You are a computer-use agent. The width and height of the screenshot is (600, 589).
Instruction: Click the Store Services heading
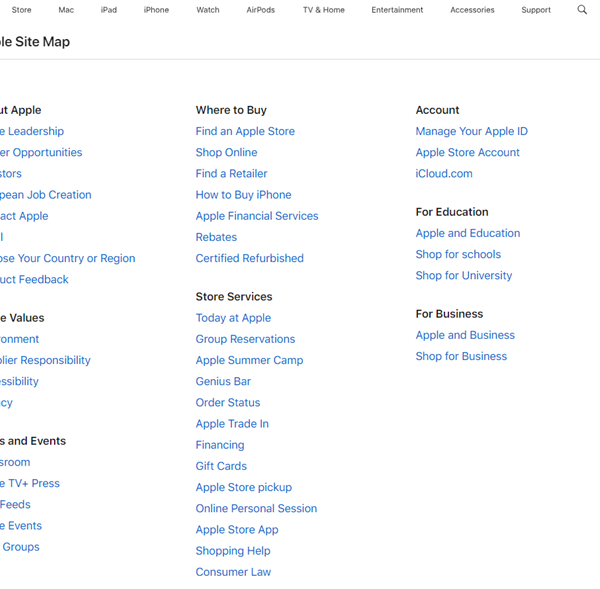pyautogui.click(x=234, y=297)
